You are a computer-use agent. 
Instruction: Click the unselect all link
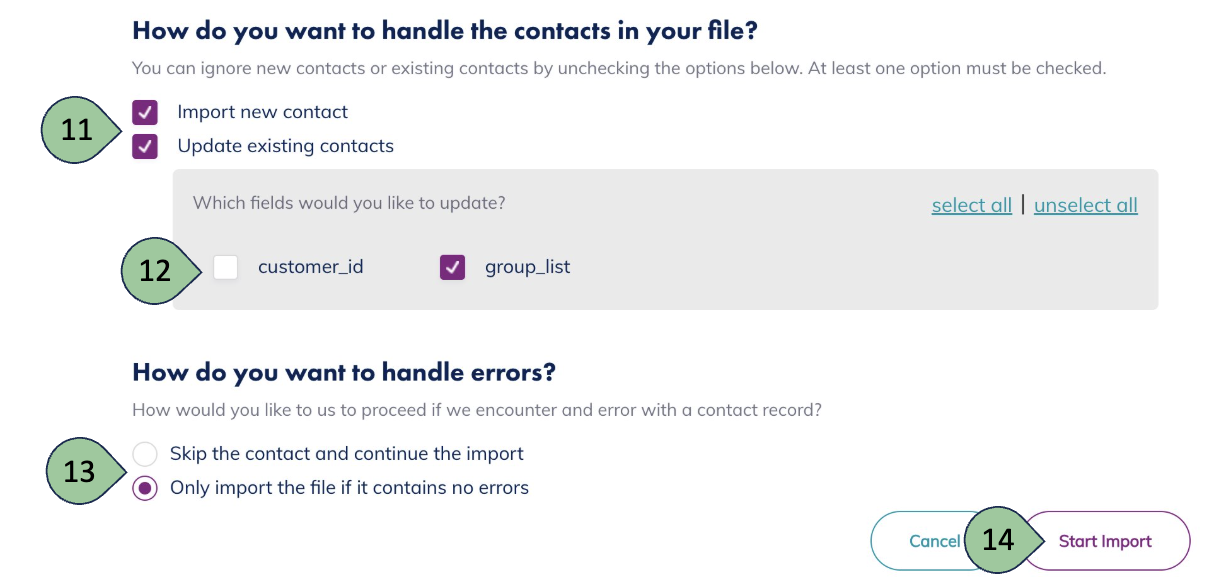1085,205
